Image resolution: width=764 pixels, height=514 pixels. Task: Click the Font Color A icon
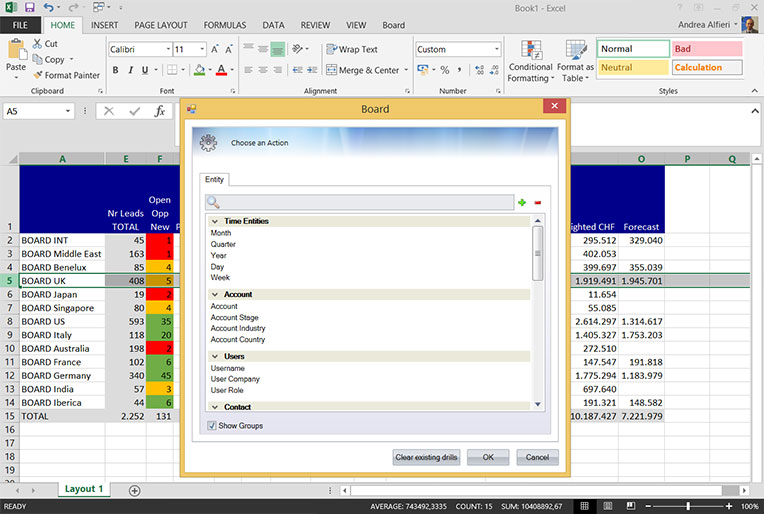[x=221, y=70]
